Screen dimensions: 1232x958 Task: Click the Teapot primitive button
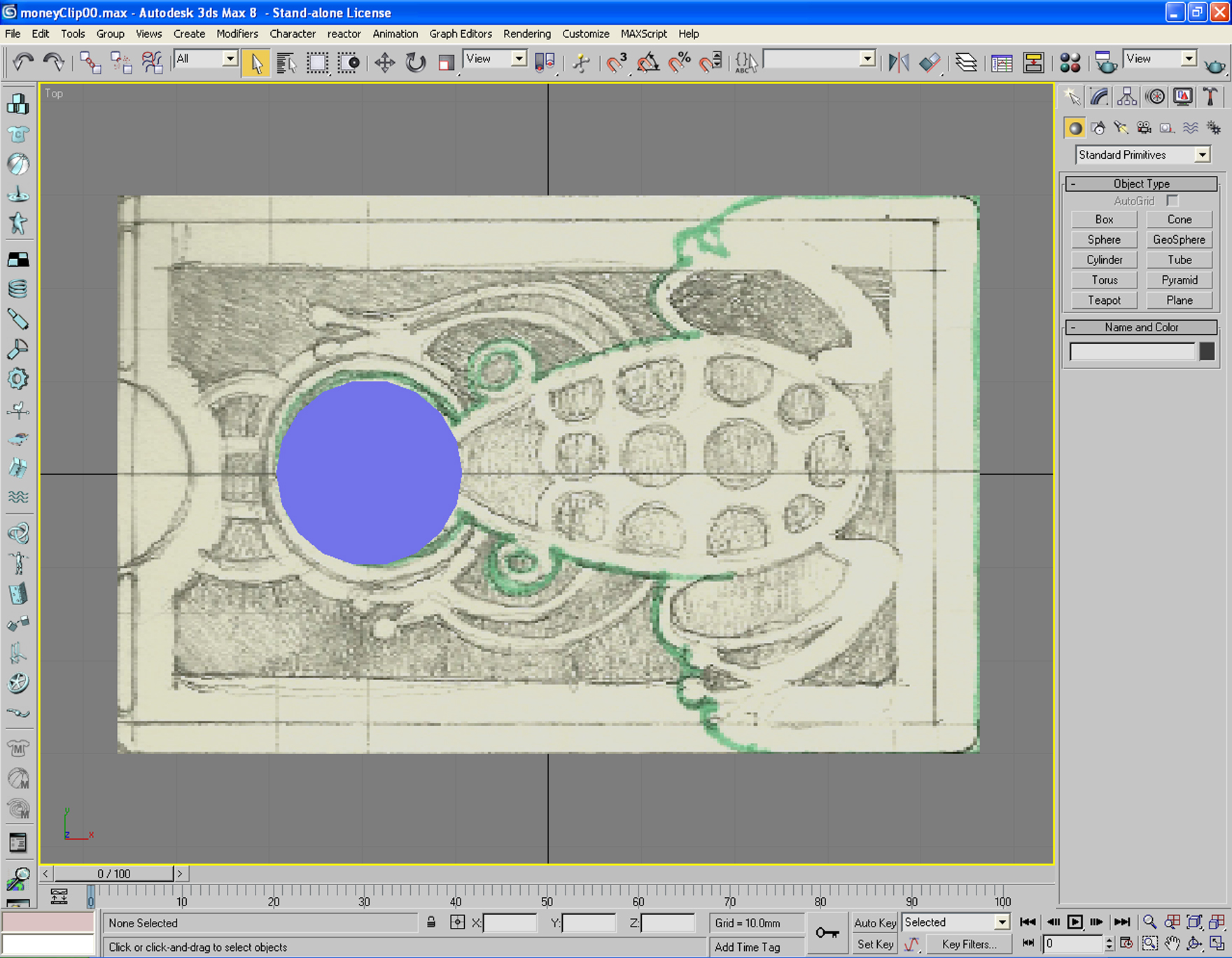coord(1104,300)
